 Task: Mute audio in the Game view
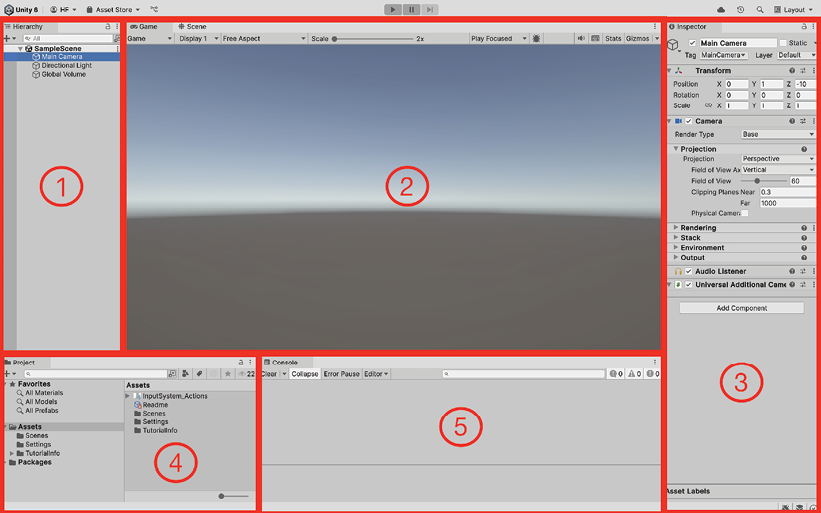tap(581, 38)
